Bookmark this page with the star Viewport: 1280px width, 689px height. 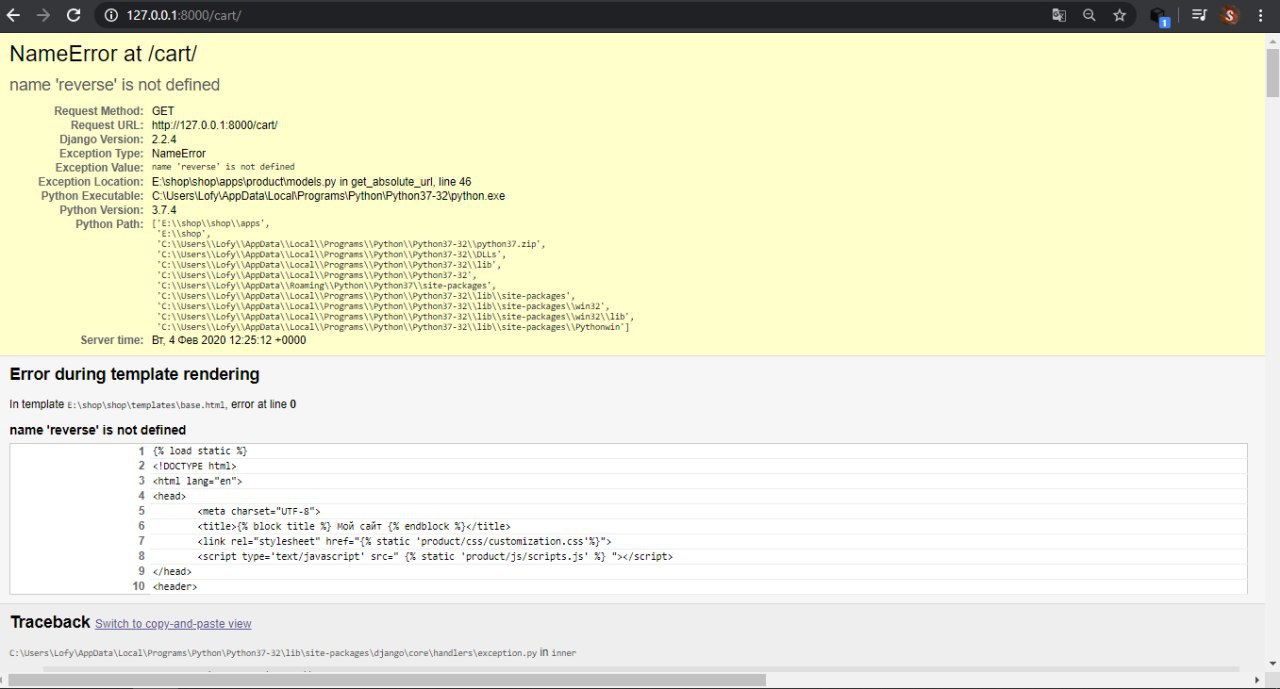click(x=1119, y=15)
